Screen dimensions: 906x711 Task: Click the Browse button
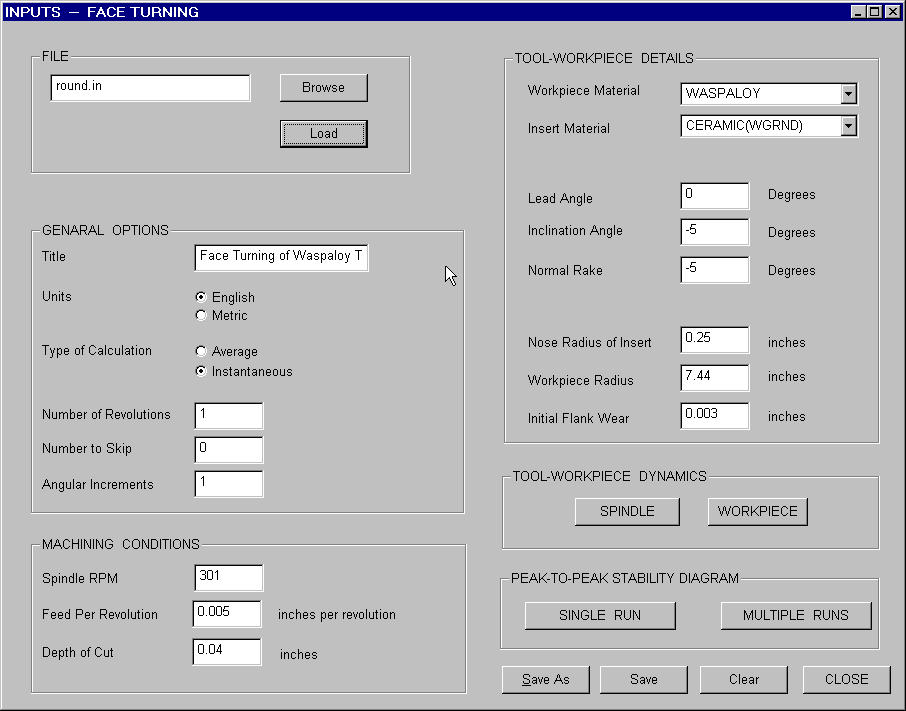(x=323, y=88)
